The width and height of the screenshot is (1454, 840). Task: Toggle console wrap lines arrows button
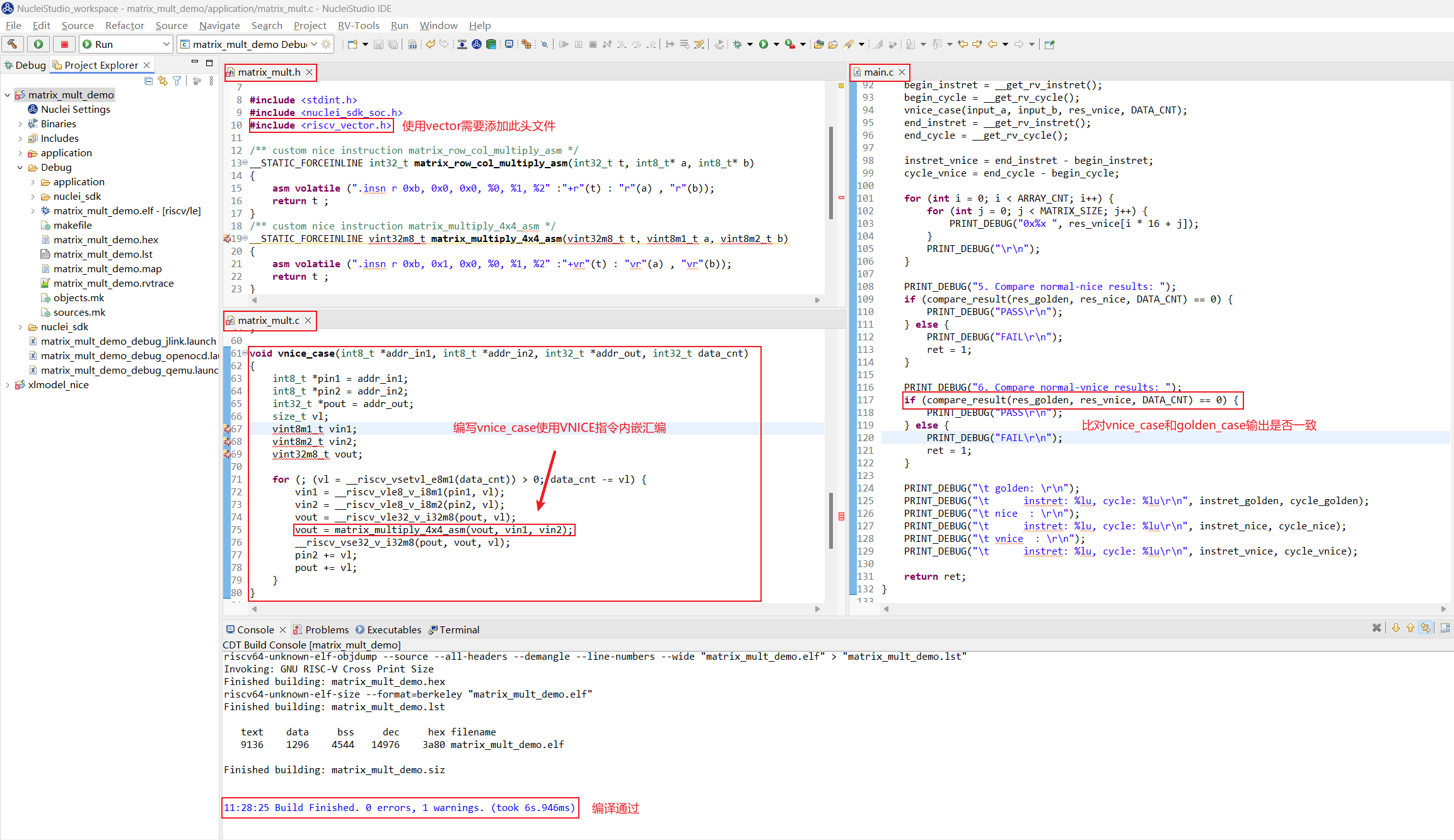click(x=1426, y=628)
